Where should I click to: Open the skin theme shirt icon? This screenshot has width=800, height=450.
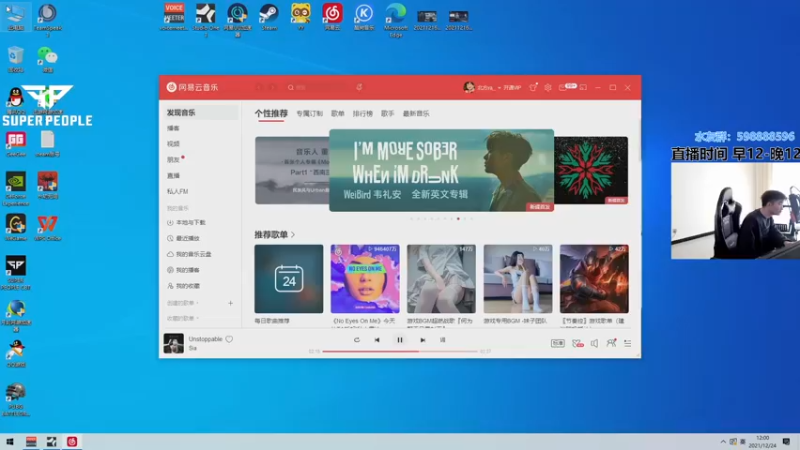[533, 87]
